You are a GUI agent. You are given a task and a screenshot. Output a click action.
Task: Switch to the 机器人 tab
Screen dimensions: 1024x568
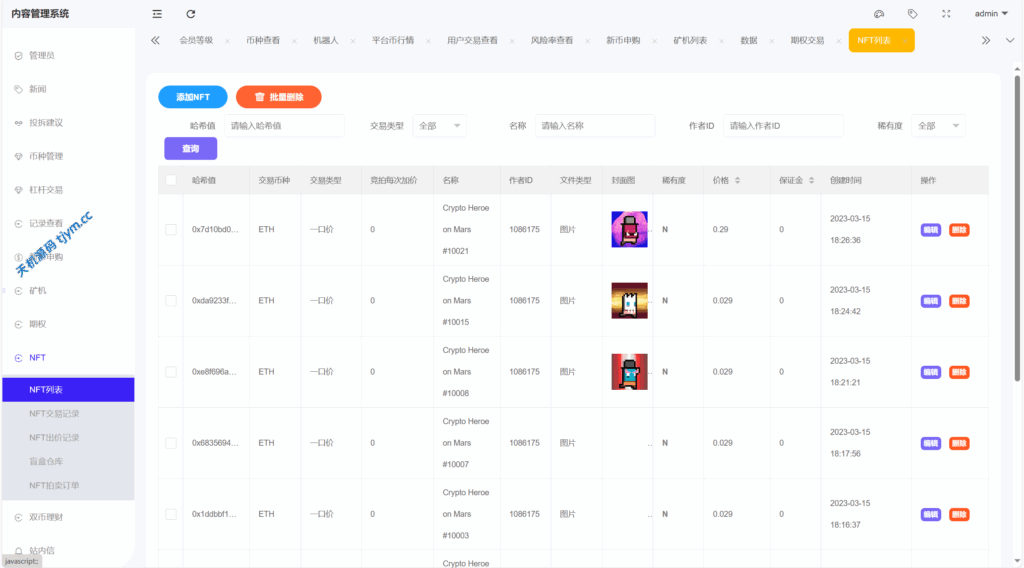[x=325, y=41]
